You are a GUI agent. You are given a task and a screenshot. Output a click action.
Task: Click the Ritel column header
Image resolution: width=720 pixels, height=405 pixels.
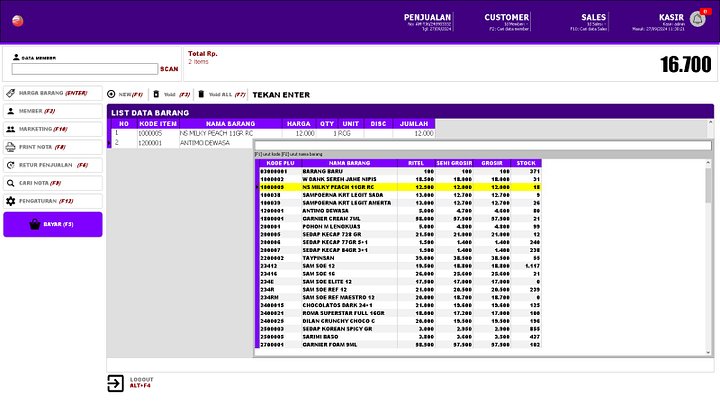[416, 163]
